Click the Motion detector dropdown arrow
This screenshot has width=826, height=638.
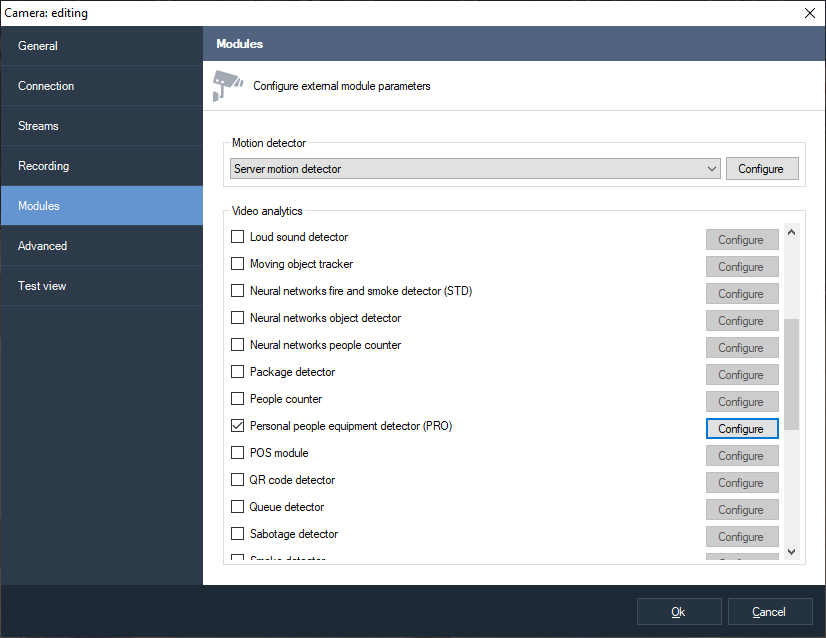click(711, 169)
